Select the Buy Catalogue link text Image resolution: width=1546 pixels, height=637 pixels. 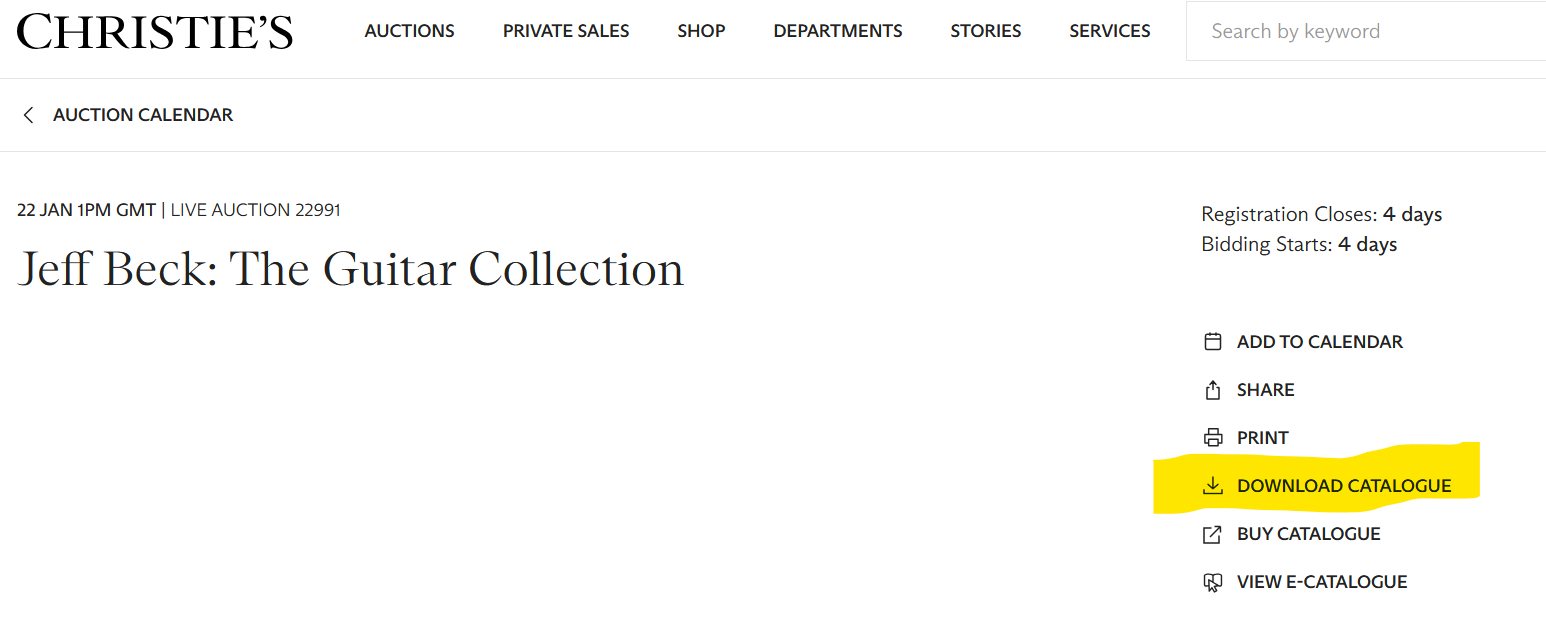(x=1309, y=534)
